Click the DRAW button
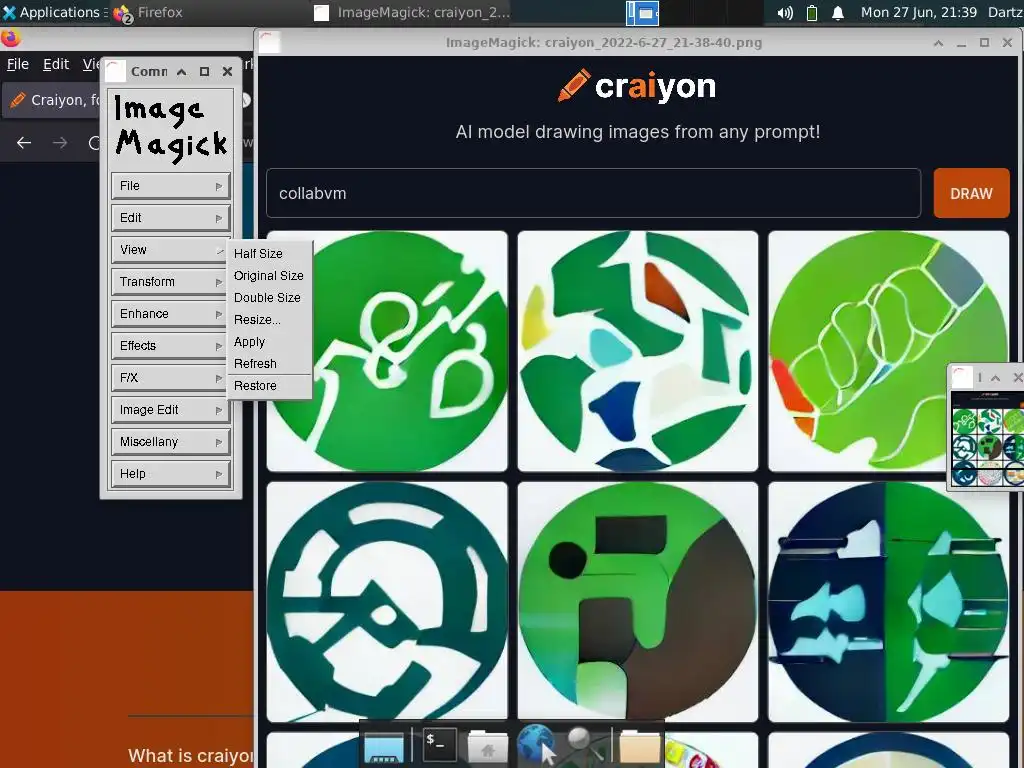Image resolution: width=1024 pixels, height=768 pixels. click(x=971, y=193)
